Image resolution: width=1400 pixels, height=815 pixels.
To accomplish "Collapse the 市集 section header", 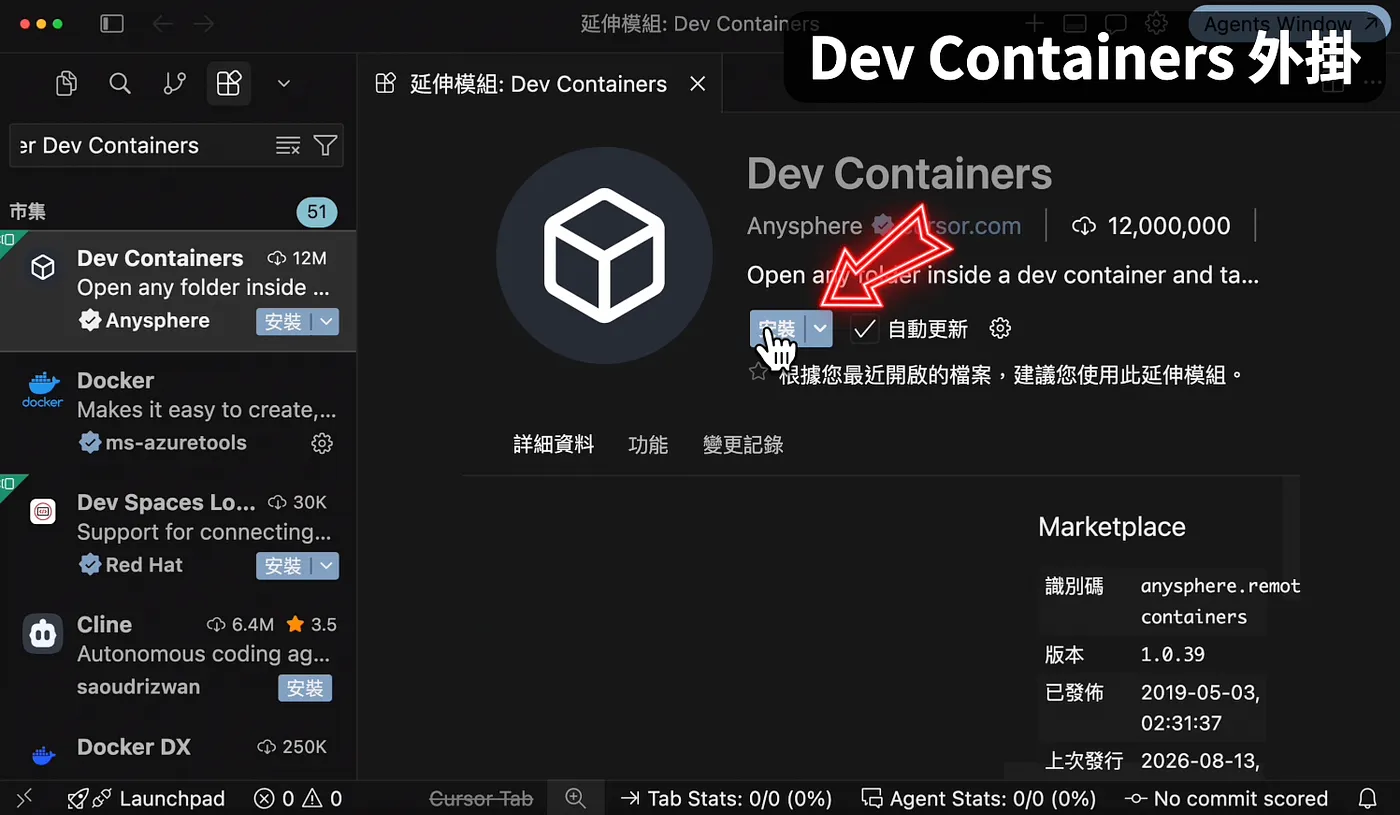I will click(x=28, y=212).
